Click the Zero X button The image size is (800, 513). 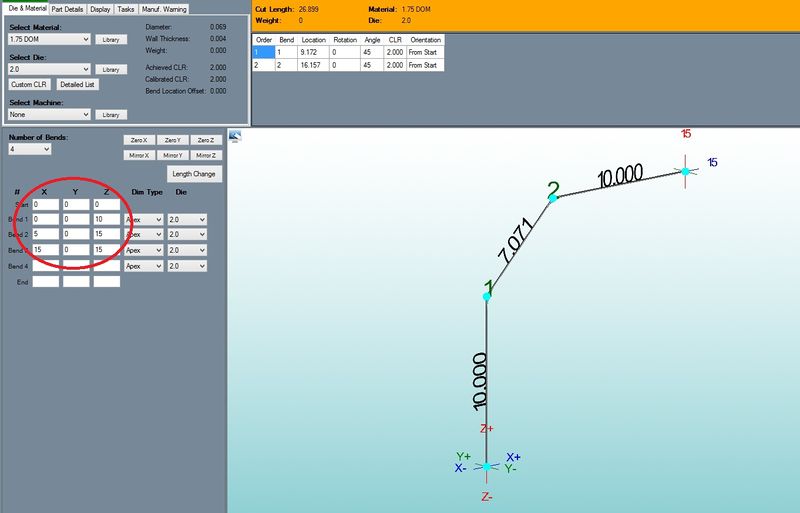[138, 140]
